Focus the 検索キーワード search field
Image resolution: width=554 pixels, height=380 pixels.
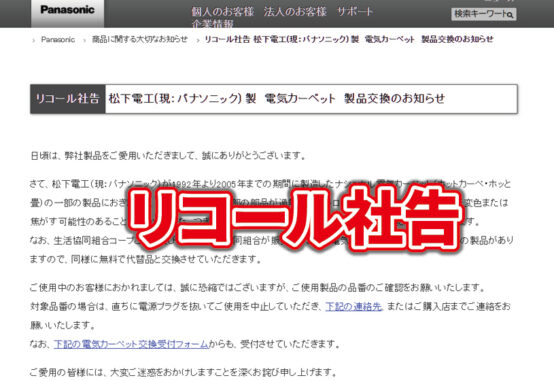point(483,14)
